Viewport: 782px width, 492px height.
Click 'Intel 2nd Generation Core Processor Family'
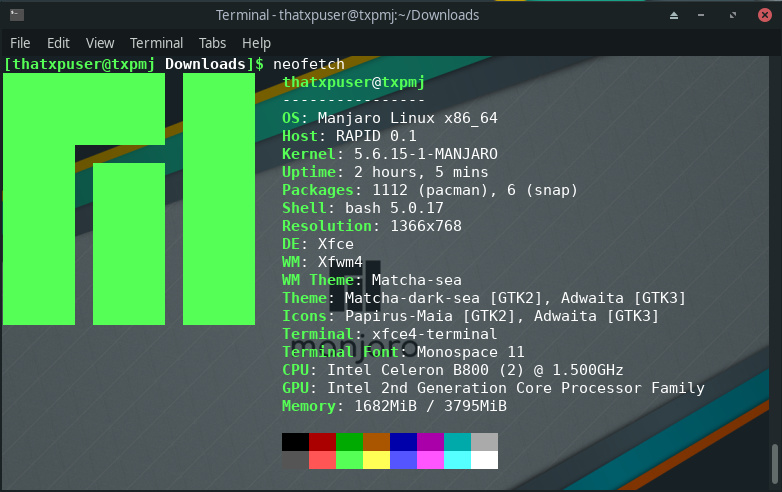[x=516, y=388]
